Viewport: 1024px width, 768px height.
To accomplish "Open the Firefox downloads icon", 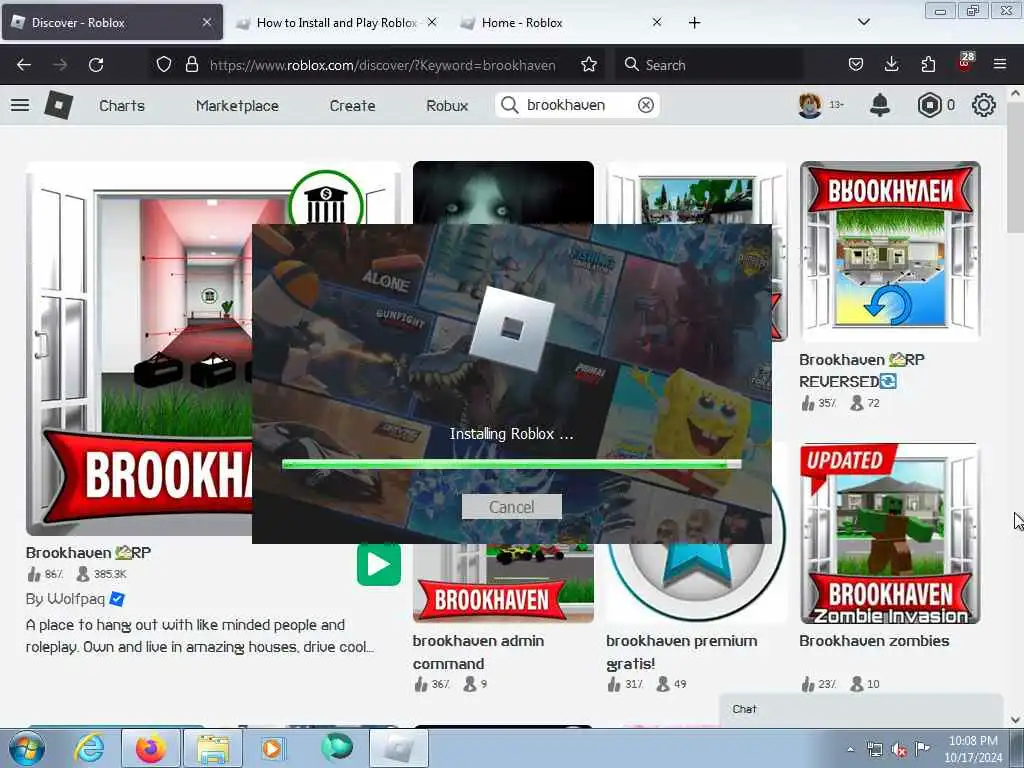I will (x=891, y=65).
